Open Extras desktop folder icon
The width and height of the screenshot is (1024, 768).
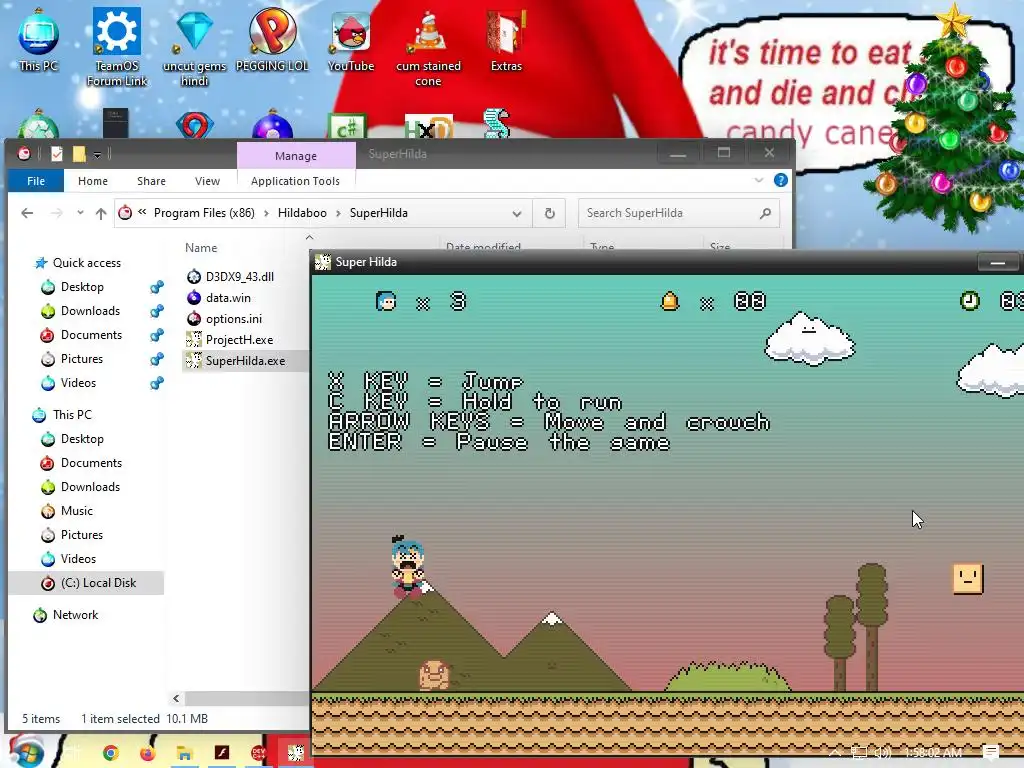pyautogui.click(x=506, y=39)
